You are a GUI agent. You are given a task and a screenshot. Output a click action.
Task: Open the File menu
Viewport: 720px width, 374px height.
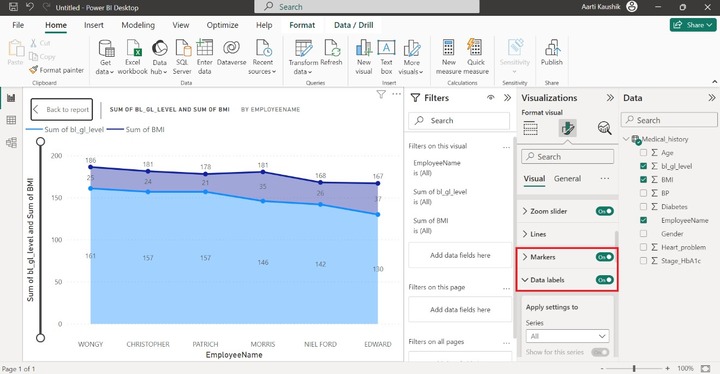[x=18, y=25]
